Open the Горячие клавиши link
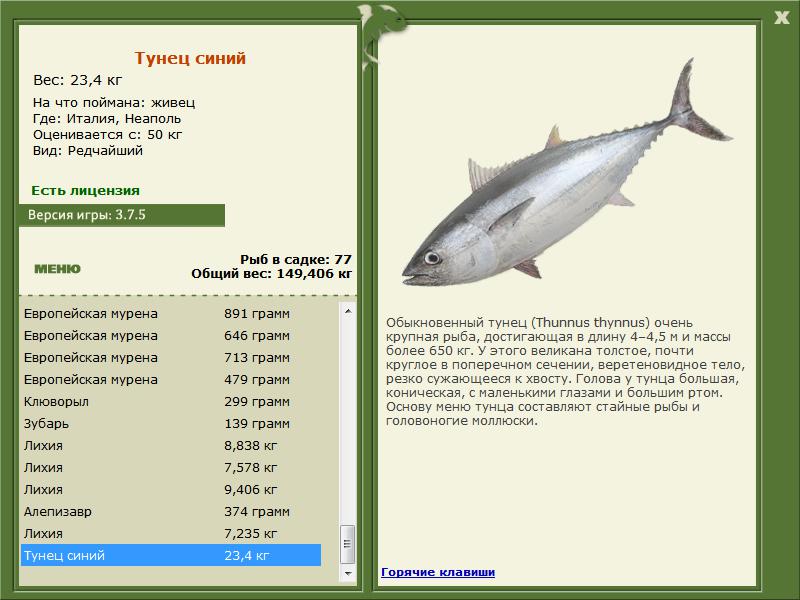 click(438, 572)
